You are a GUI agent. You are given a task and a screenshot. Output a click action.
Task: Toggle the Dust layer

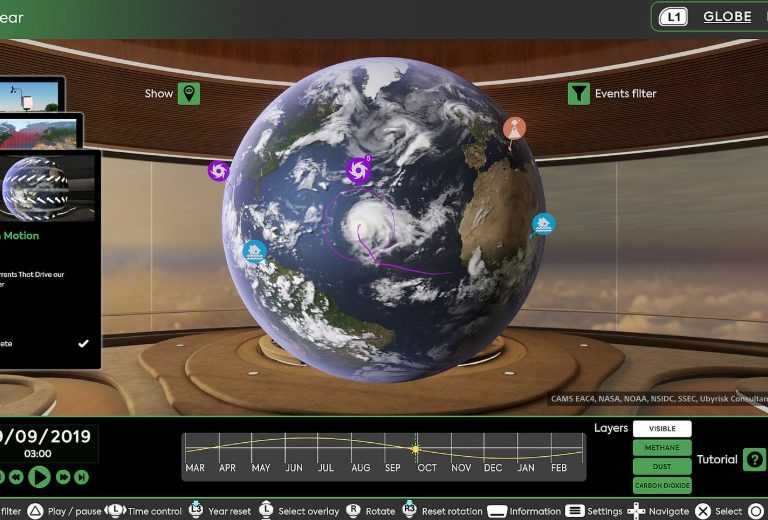(661, 467)
